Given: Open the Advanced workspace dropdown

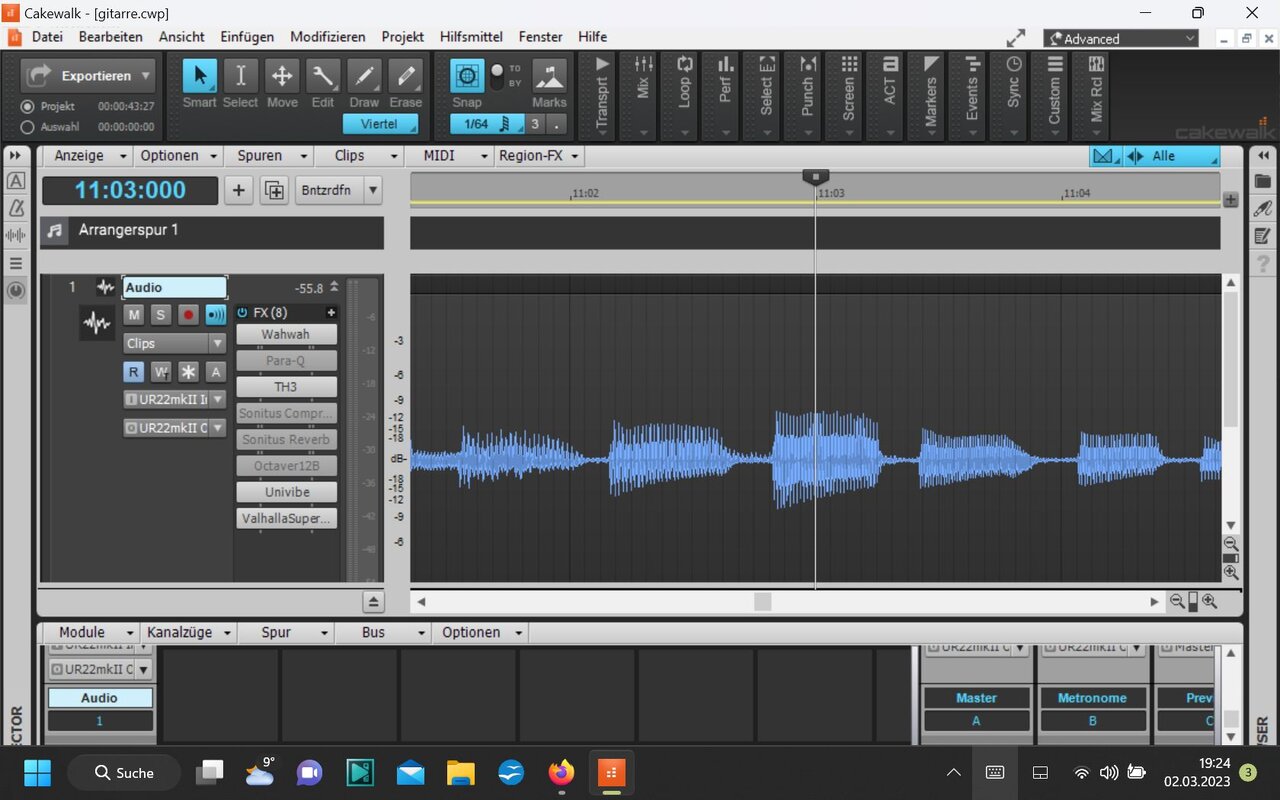Looking at the screenshot, I should coord(1120,39).
